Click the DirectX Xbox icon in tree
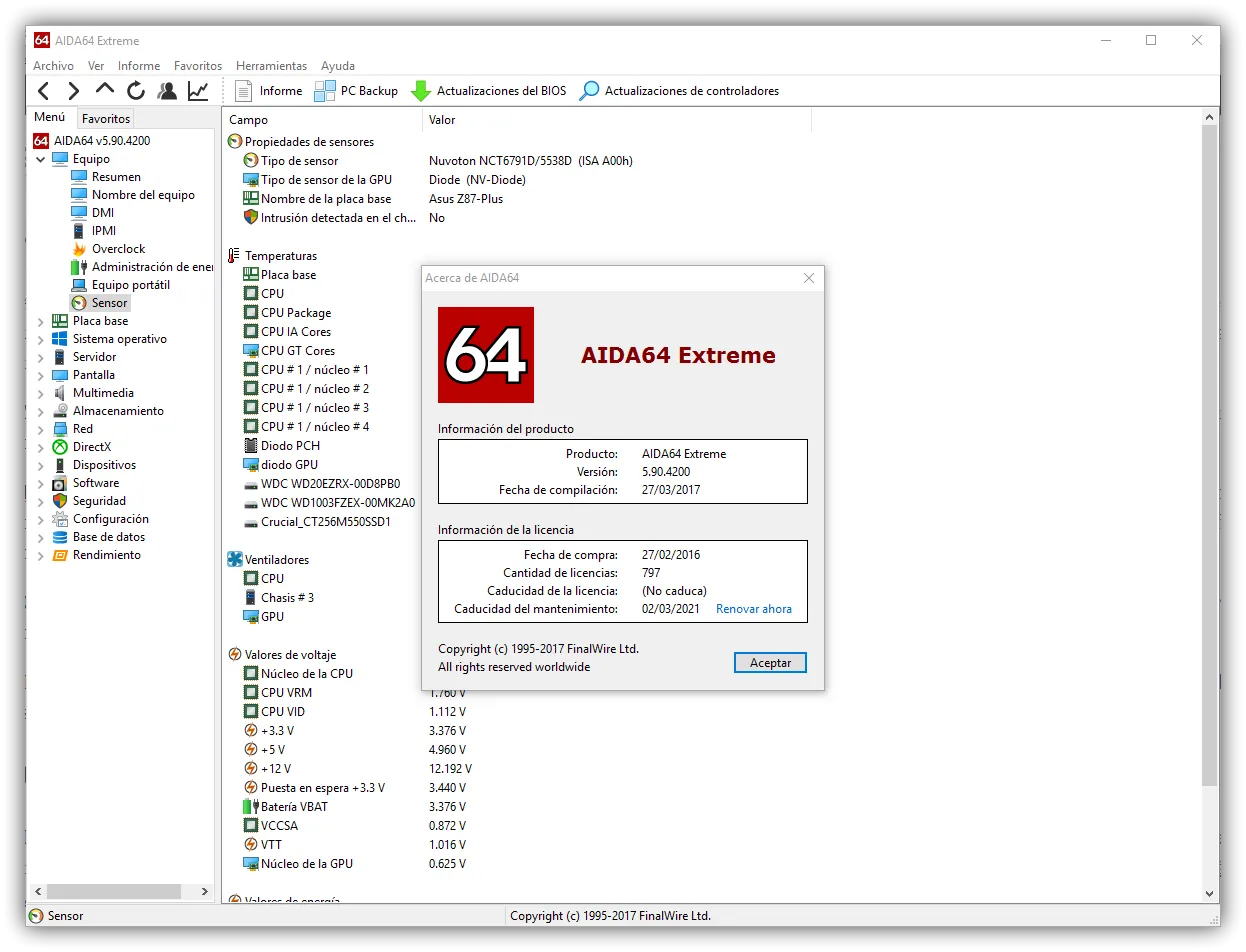 pyautogui.click(x=60, y=447)
